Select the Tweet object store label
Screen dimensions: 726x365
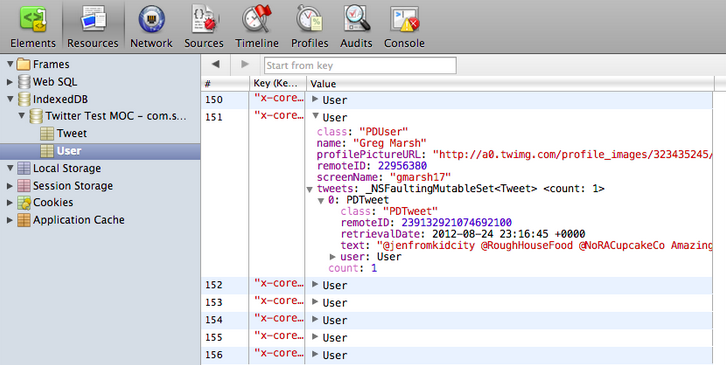click(72, 133)
